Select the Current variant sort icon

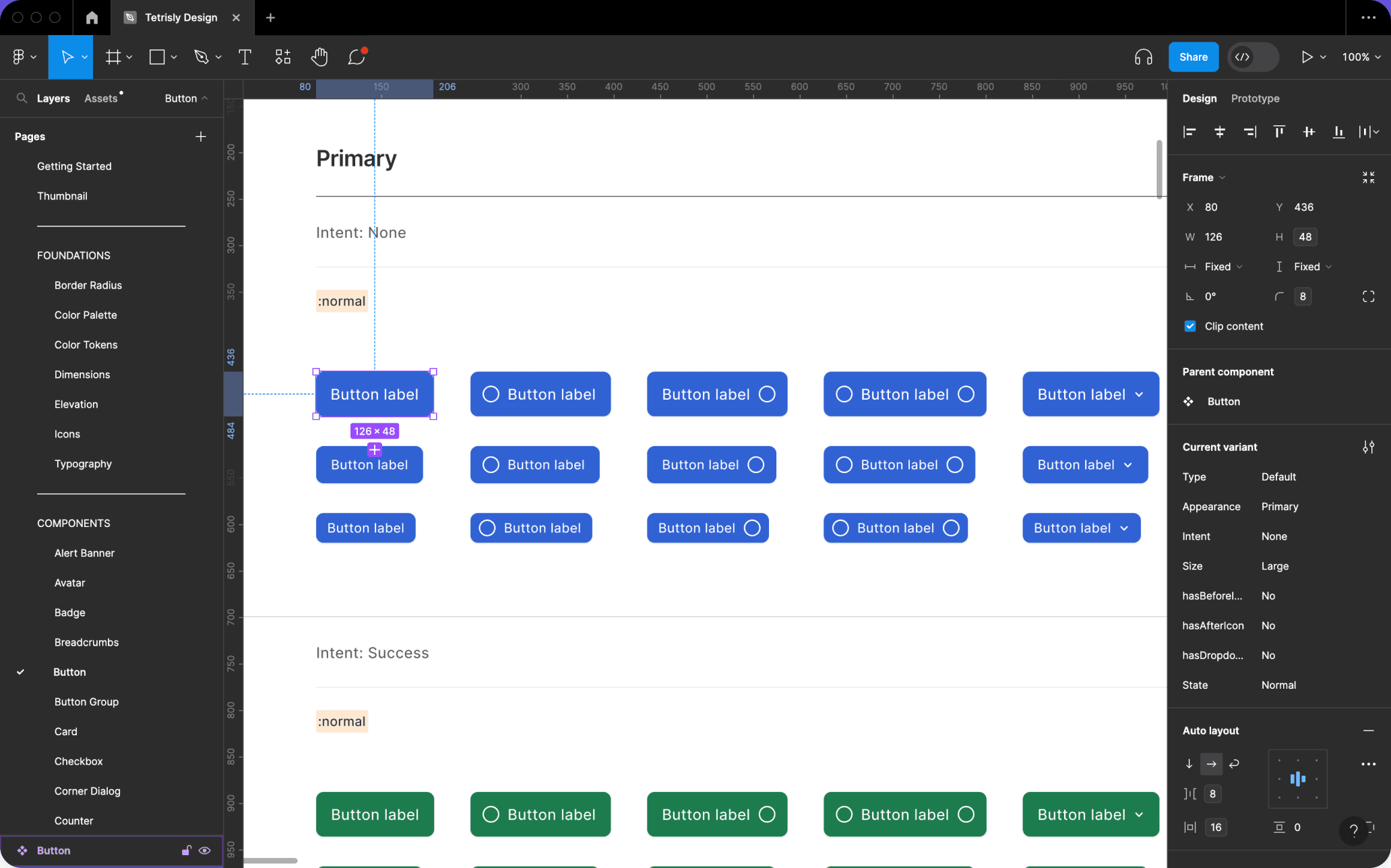[x=1368, y=446]
